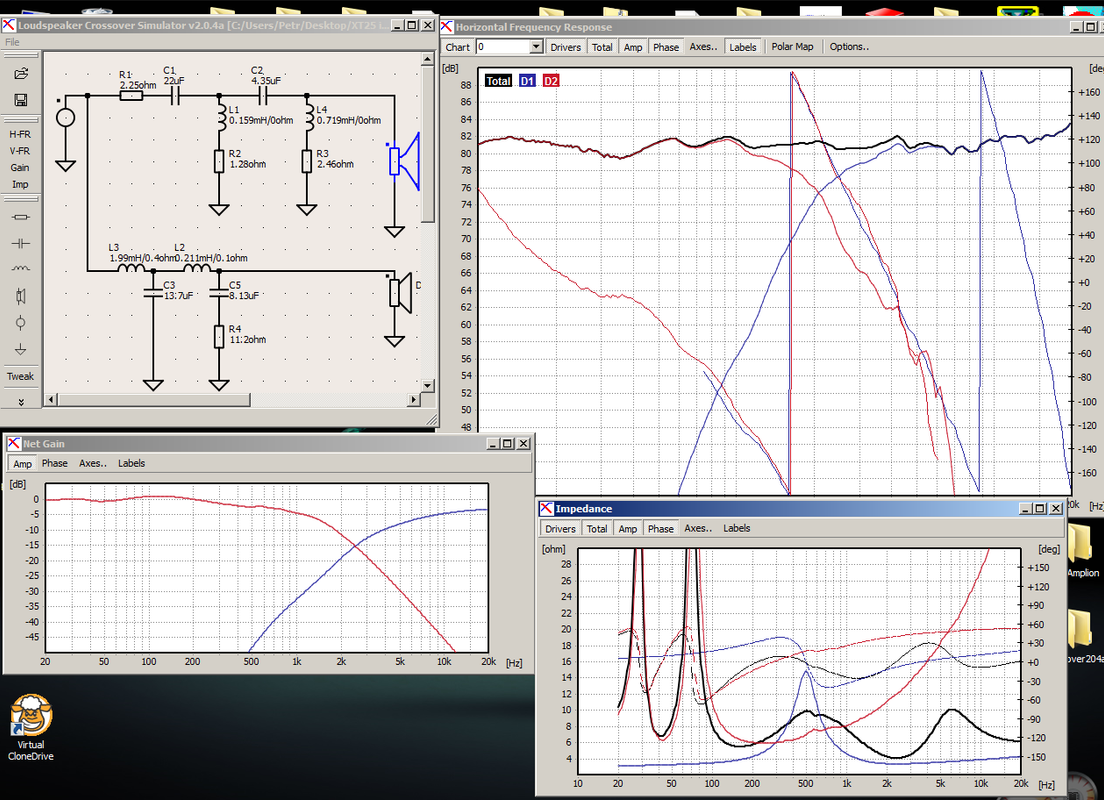Viewport: 1104px width, 800px height.
Task: Open the H-FR frequency response window
Action: 20,134
